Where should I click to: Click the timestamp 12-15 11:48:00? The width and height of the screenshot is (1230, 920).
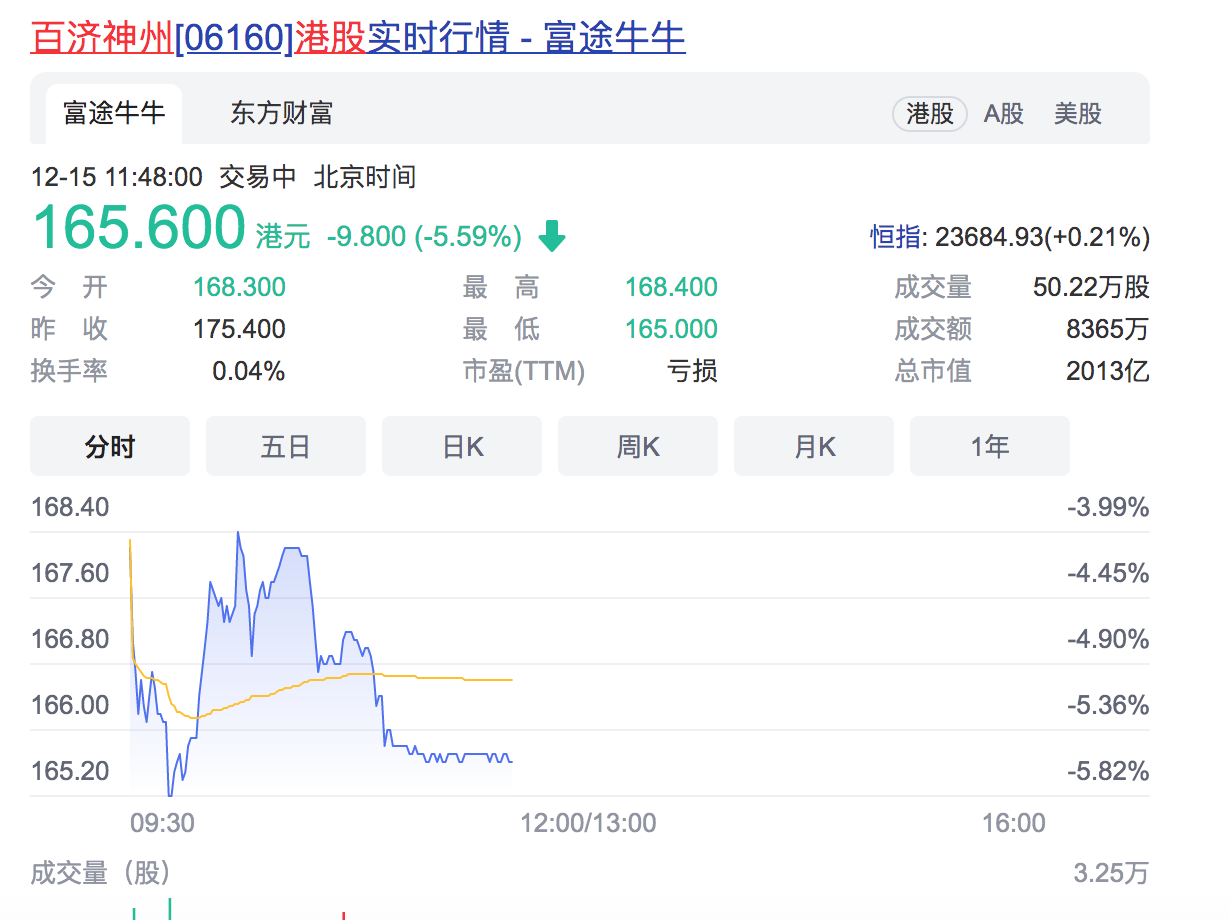117,178
